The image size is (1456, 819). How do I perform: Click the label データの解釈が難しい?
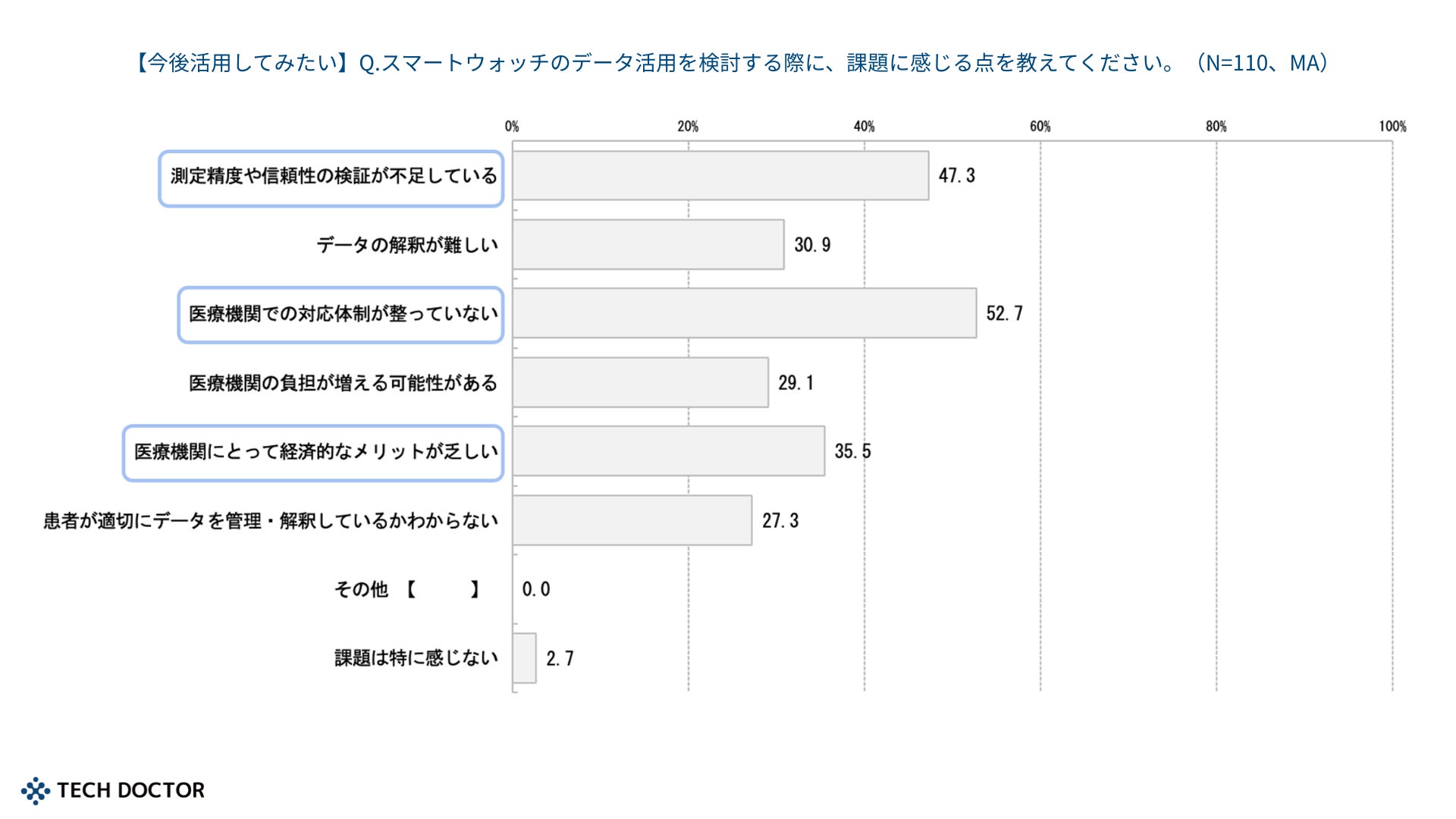(x=407, y=245)
